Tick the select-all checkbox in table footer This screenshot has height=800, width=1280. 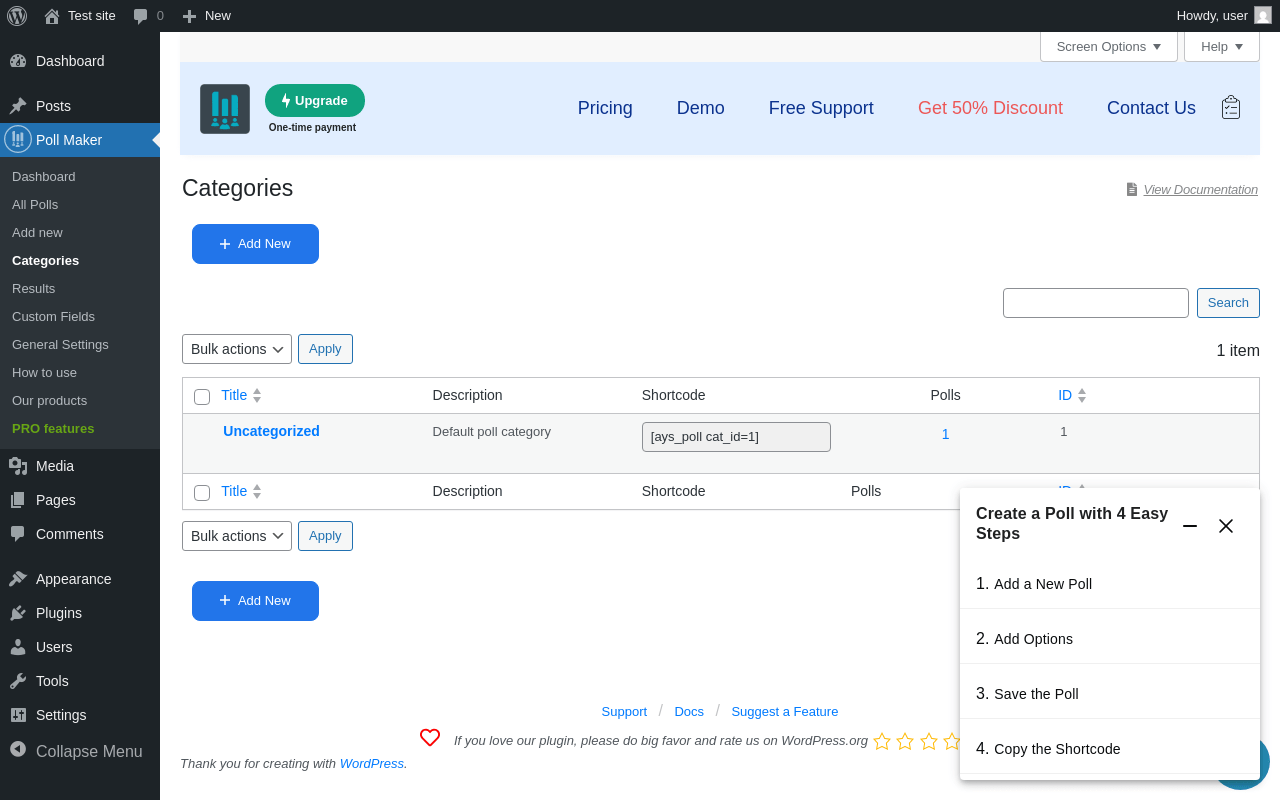(202, 493)
